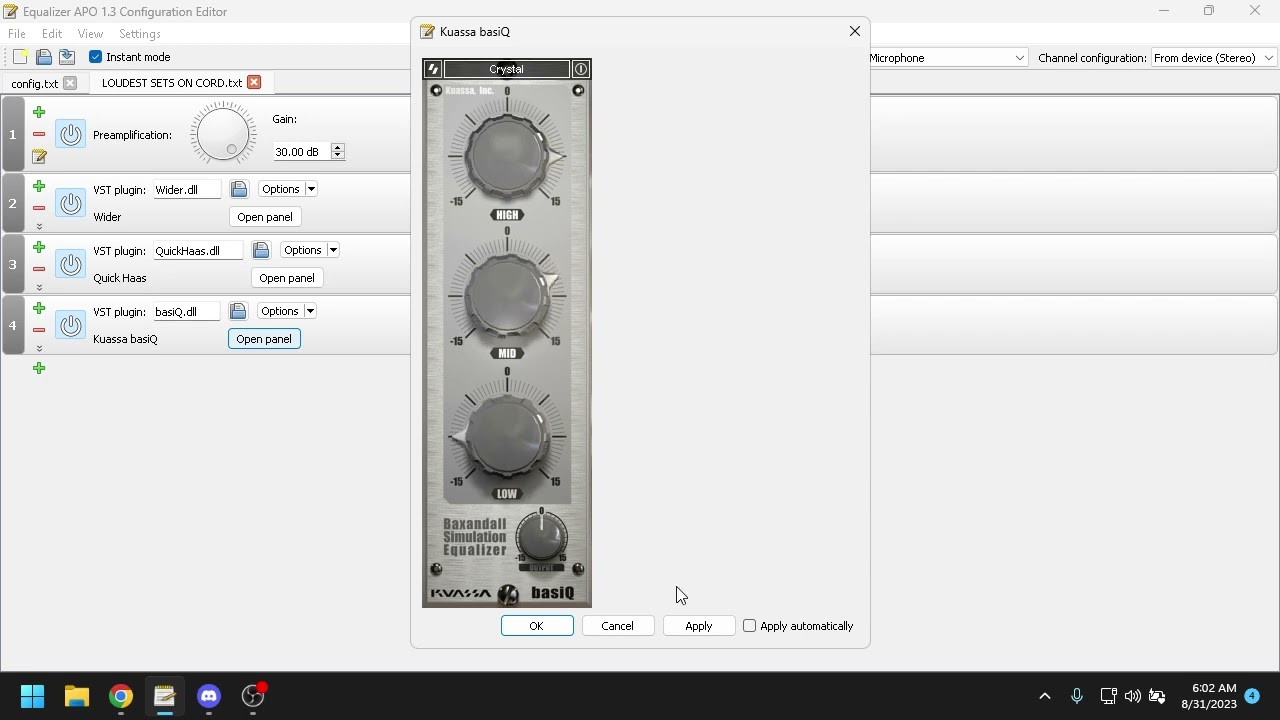This screenshot has height=720, width=1280.
Task: Open Options dropdown on basiQ row
Action: (x=287, y=311)
